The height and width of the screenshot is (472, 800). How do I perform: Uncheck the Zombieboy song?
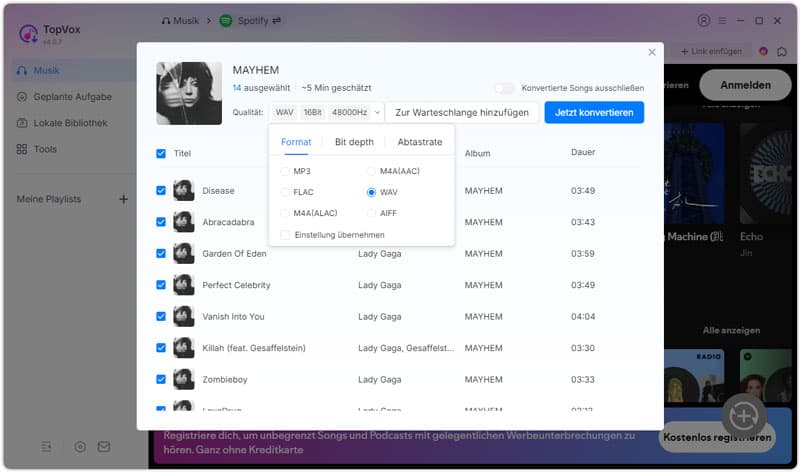(161, 380)
